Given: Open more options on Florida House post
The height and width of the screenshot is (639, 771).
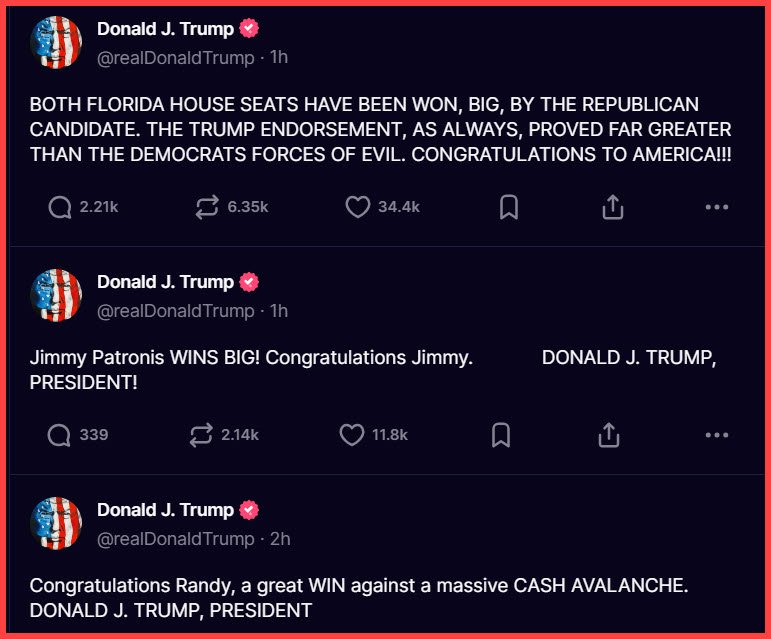Looking at the screenshot, I should [x=717, y=207].
